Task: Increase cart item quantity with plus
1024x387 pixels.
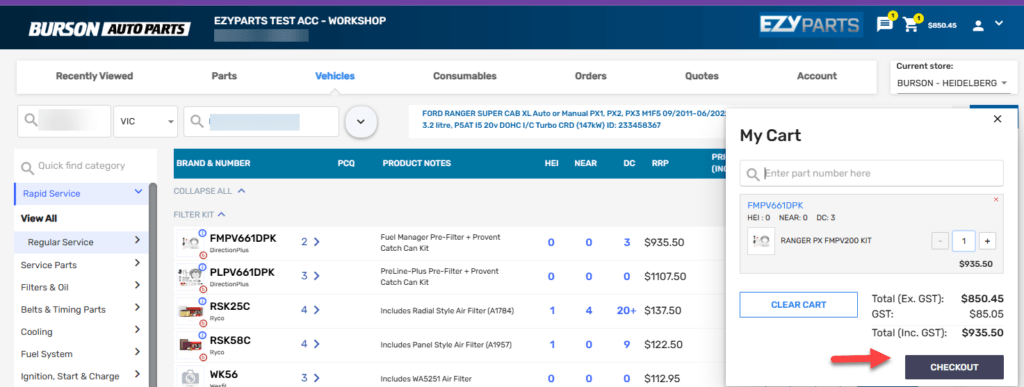Action: (x=987, y=241)
